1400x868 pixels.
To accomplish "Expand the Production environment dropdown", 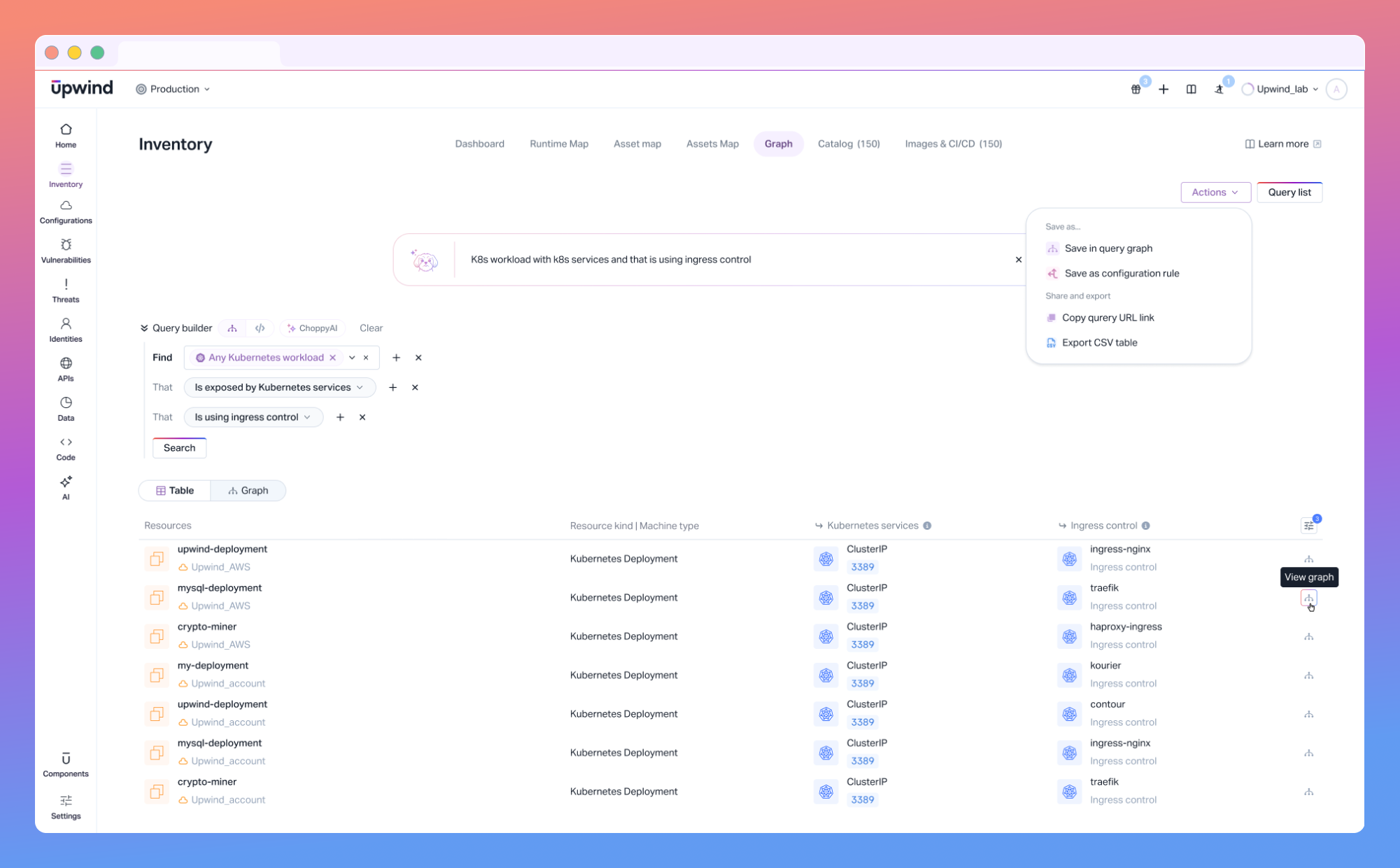I will point(173,89).
